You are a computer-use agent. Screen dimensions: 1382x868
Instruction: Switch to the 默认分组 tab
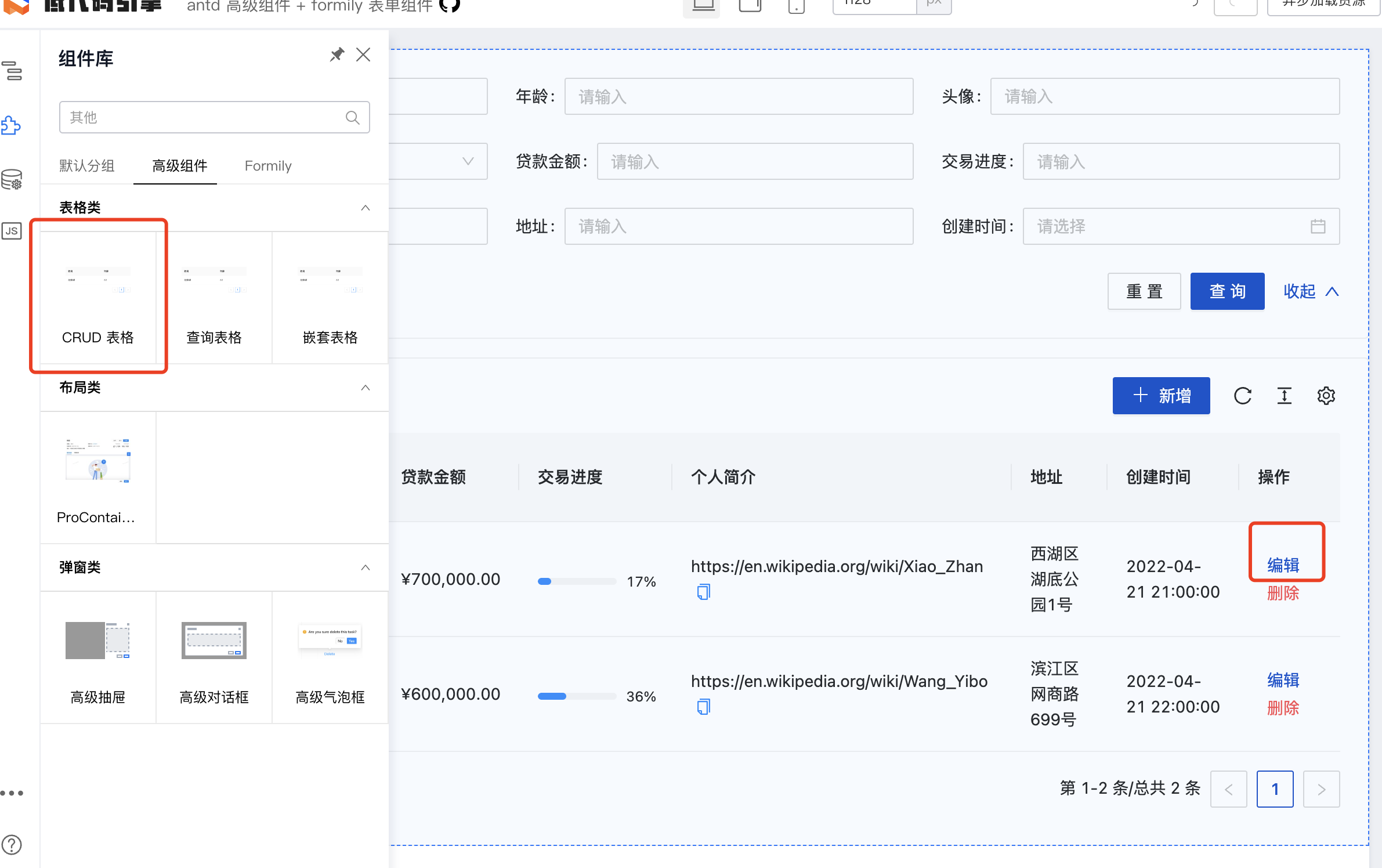(87, 166)
